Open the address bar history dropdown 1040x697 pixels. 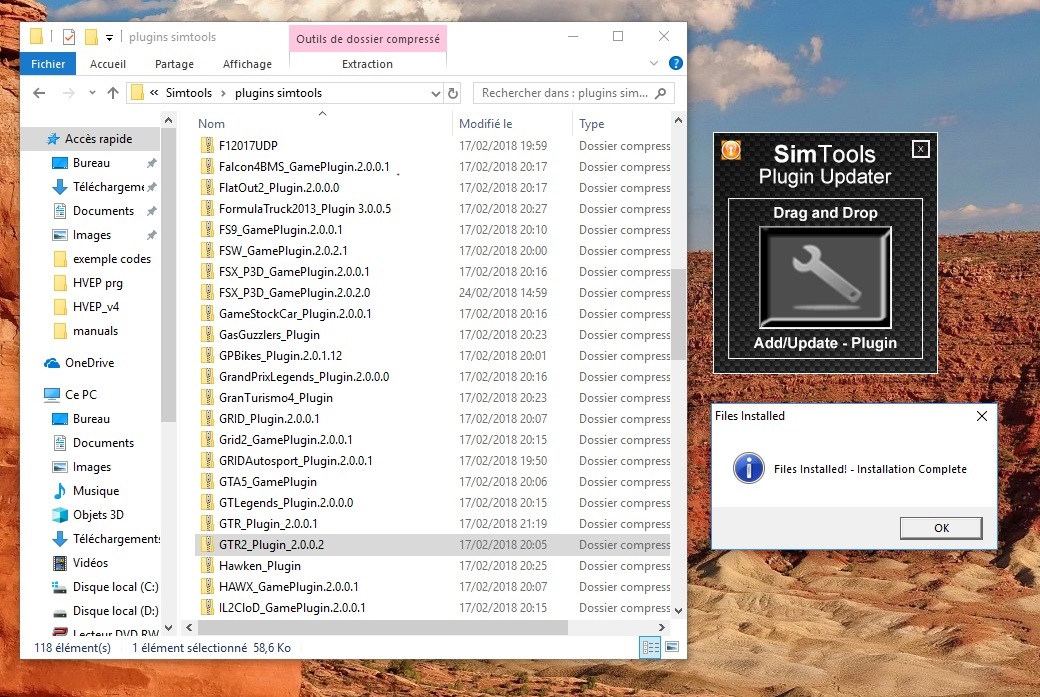(x=435, y=93)
